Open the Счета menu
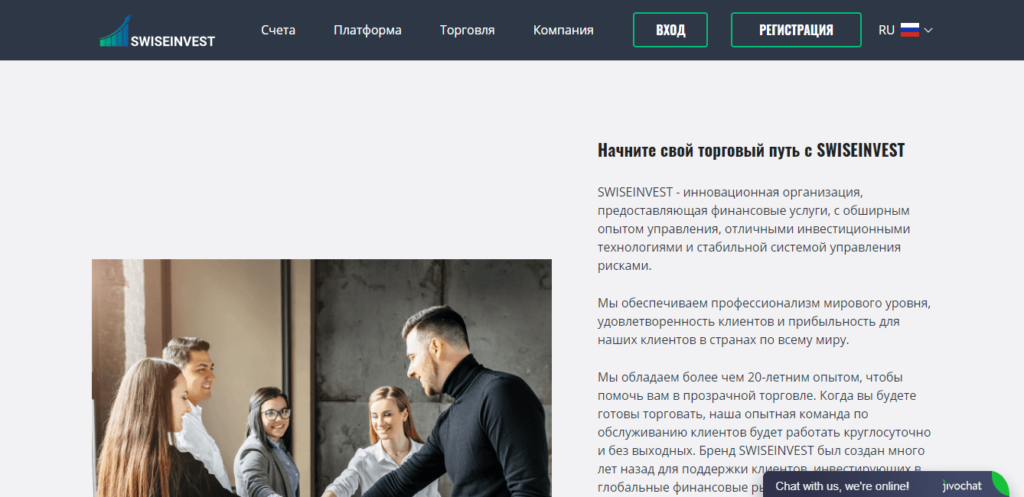The width and height of the screenshot is (1024, 497). [278, 30]
